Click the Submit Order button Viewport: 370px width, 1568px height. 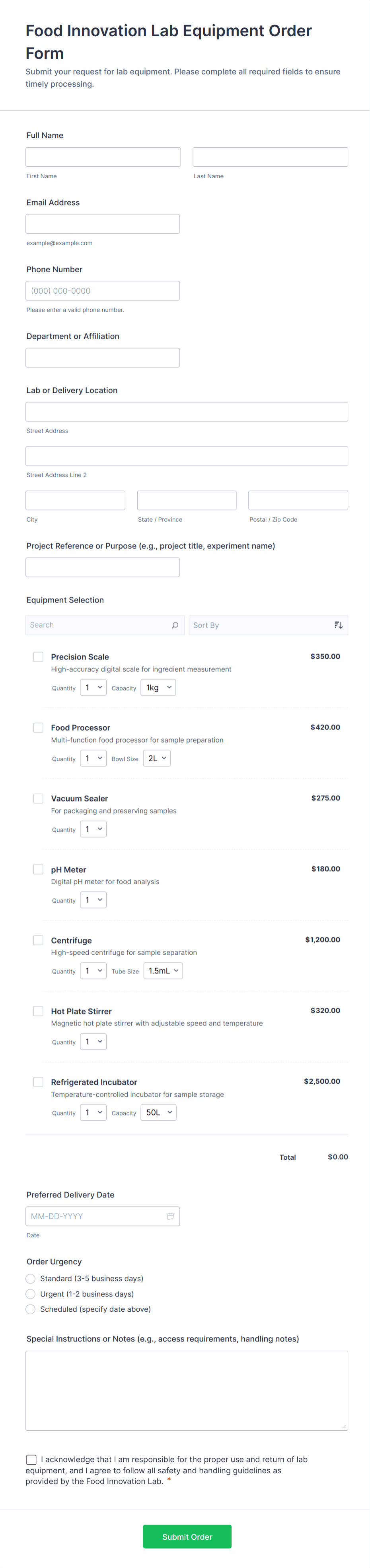pos(187,1536)
